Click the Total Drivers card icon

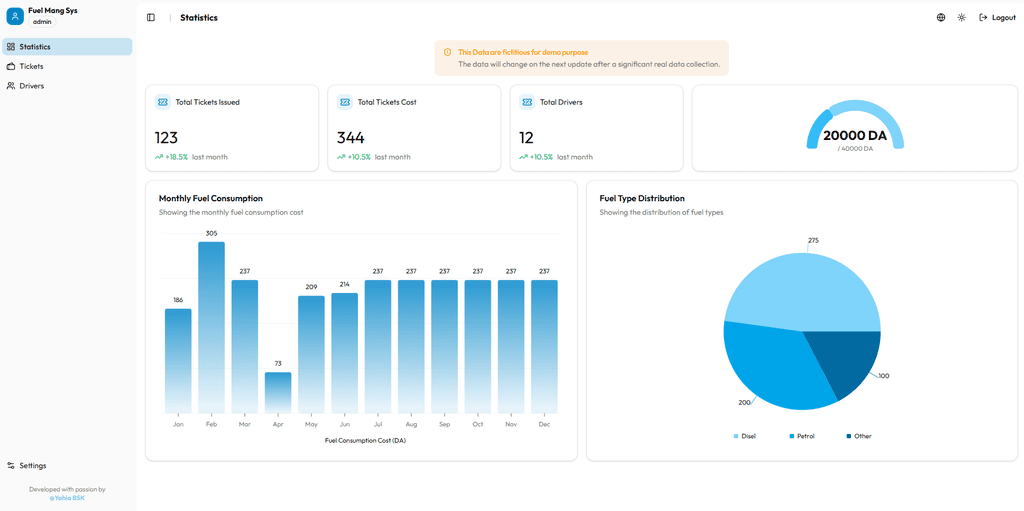click(x=527, y=102)
